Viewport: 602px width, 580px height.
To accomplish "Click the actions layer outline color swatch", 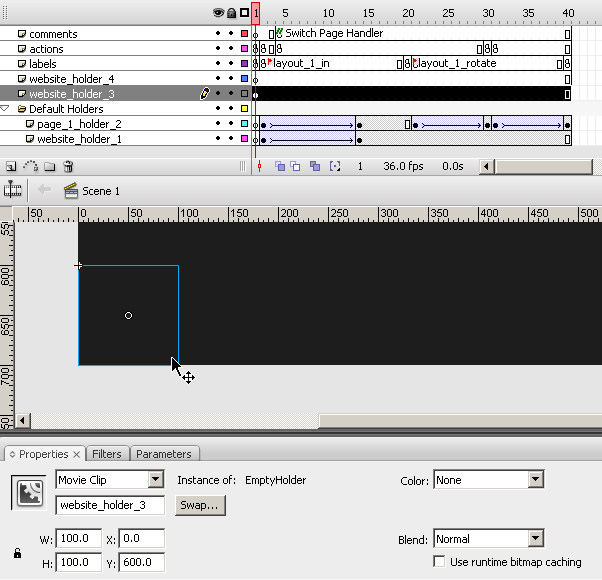I will (245, 49).
